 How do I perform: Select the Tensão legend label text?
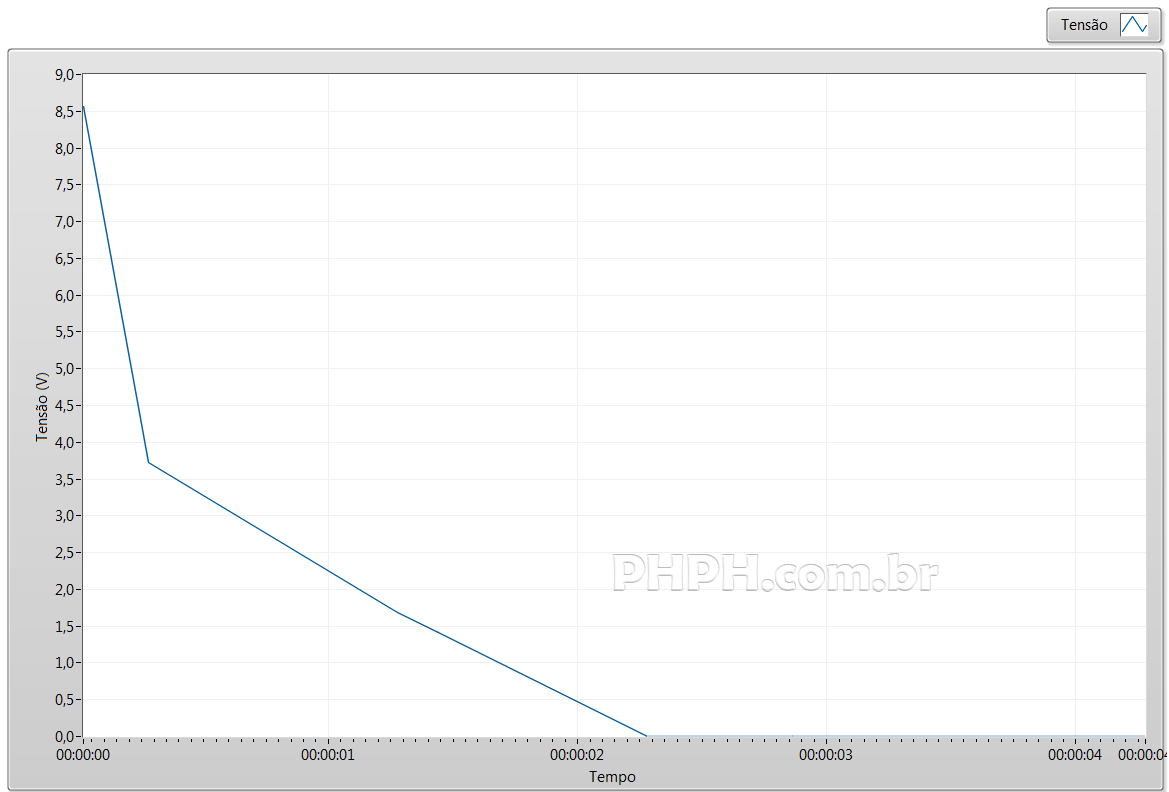(x=1084, y=25)
